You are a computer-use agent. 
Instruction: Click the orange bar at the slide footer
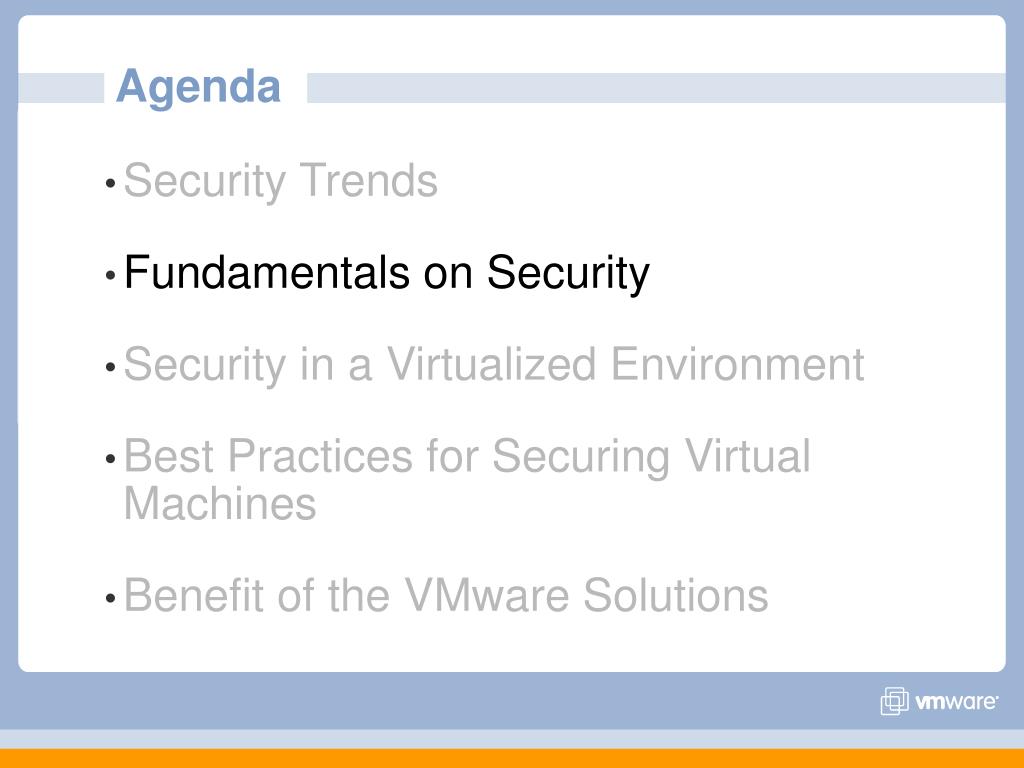(x=512, y=758)
